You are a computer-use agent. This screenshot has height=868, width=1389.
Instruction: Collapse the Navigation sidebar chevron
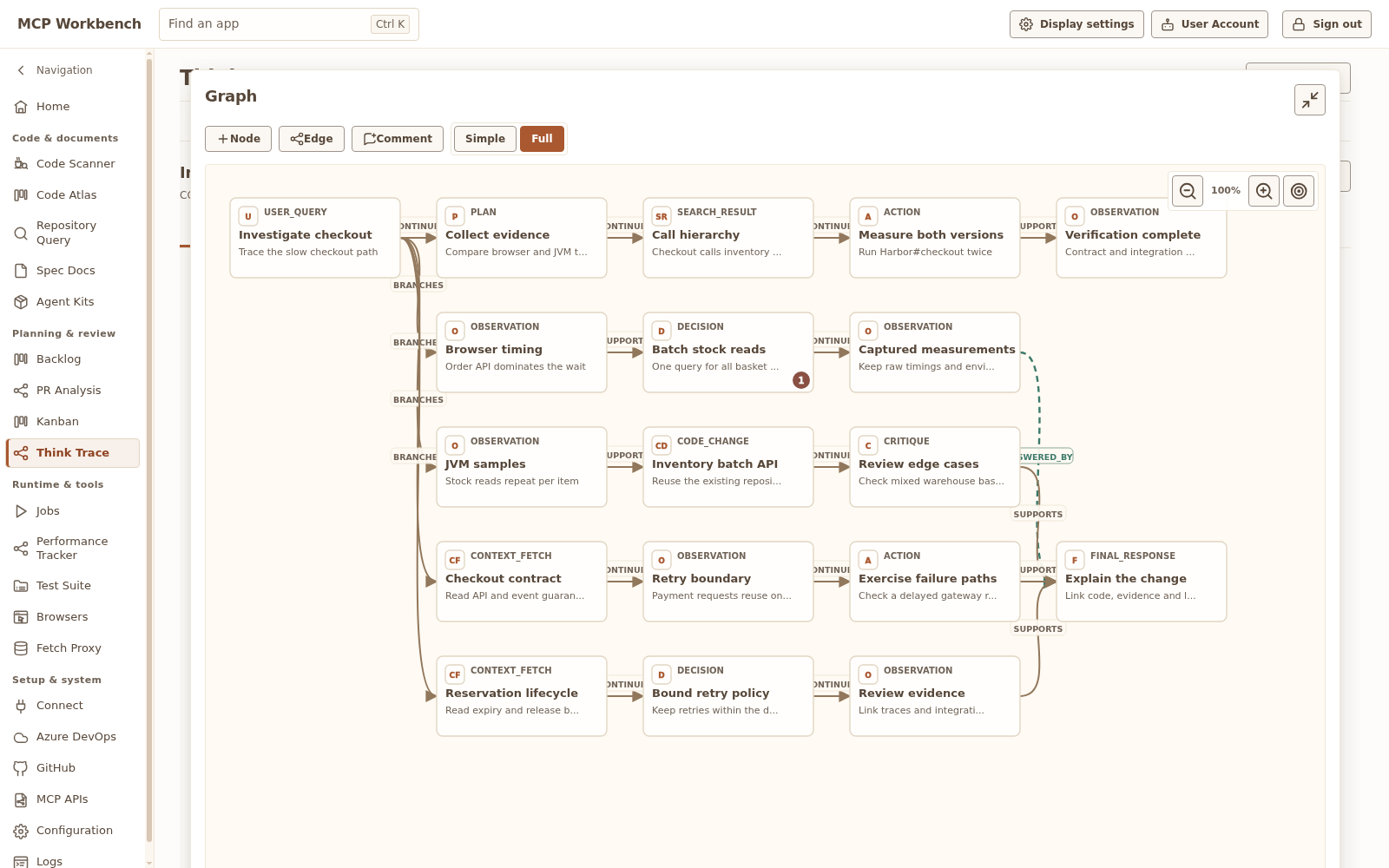[21, 70]
